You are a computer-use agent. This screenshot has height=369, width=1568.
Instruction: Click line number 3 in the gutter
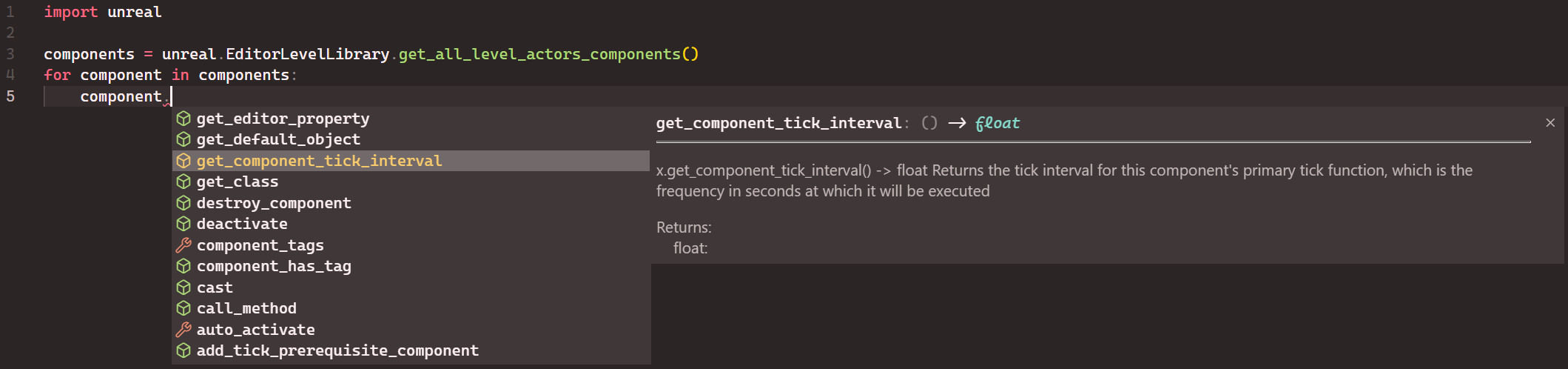click(x=10, y=54)
